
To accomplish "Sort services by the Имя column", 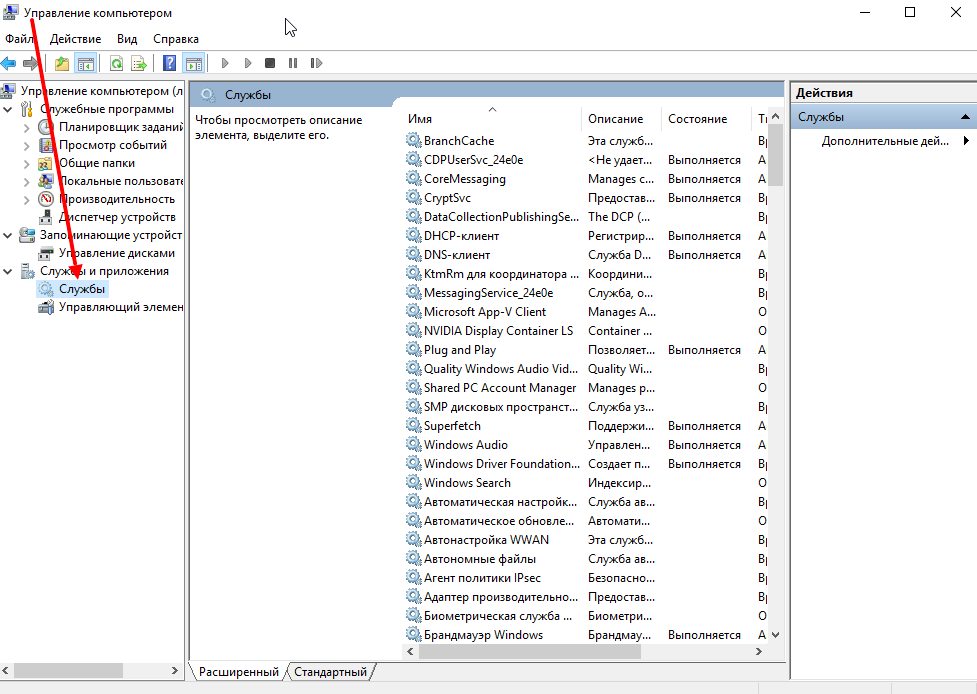I will coord(492,118).
